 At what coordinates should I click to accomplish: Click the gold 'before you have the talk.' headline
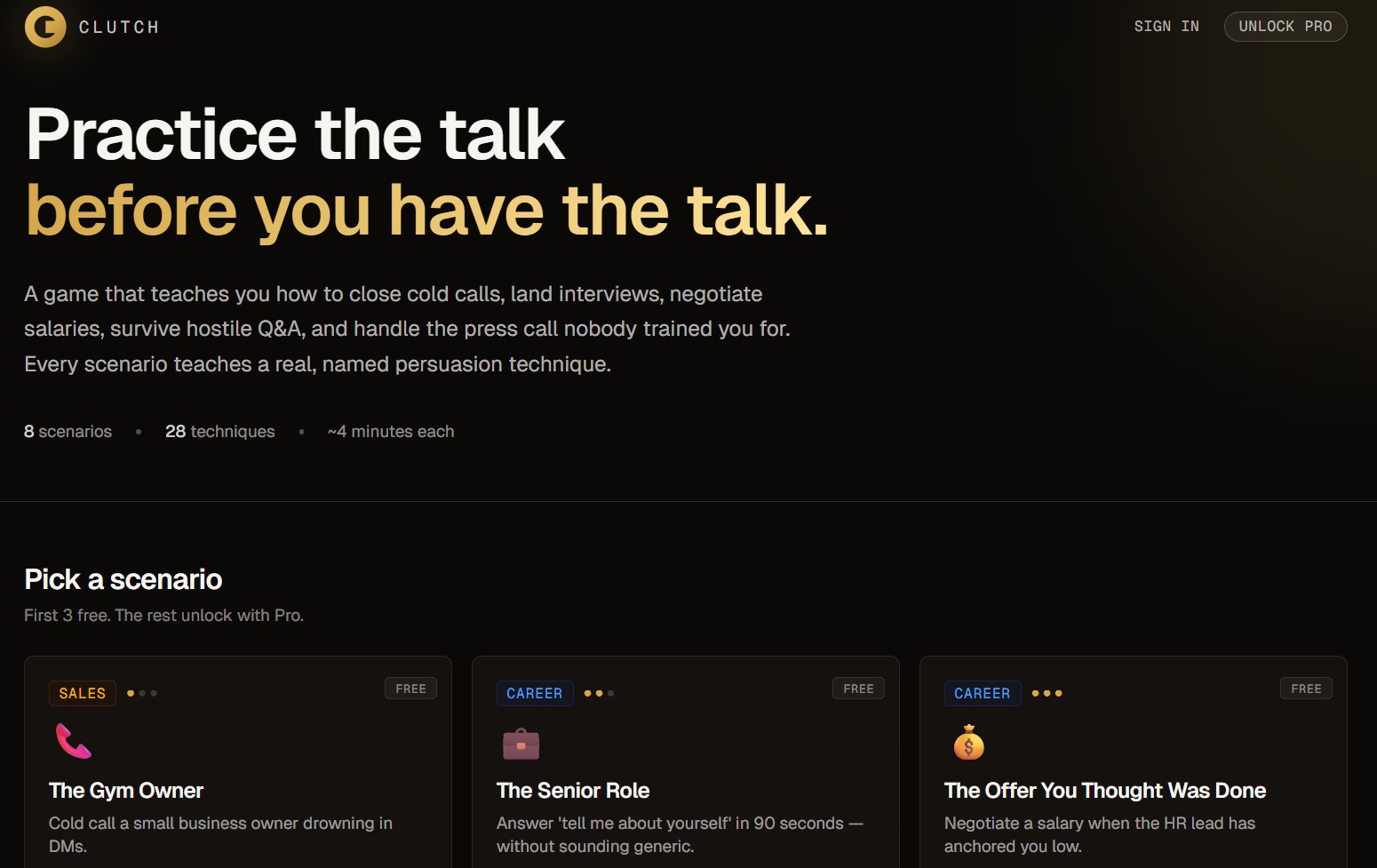427,211
